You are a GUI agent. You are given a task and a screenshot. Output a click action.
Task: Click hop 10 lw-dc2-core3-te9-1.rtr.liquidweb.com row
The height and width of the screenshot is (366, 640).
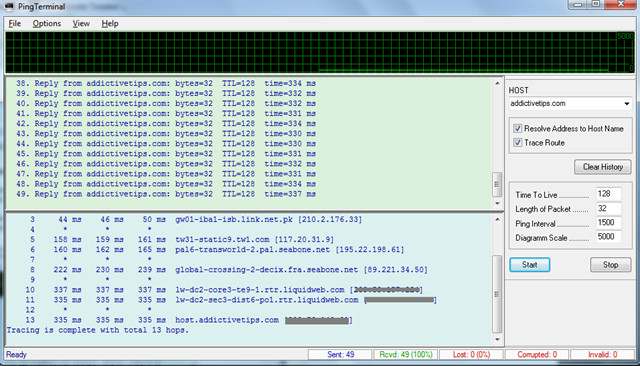pyautogui.click(x=224, y=290)
